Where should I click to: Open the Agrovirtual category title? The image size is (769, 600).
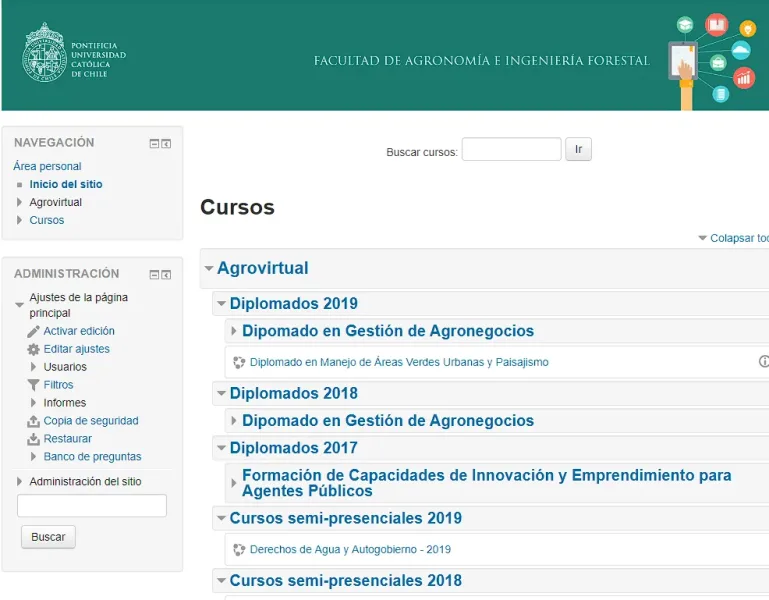tap(263, 268)
